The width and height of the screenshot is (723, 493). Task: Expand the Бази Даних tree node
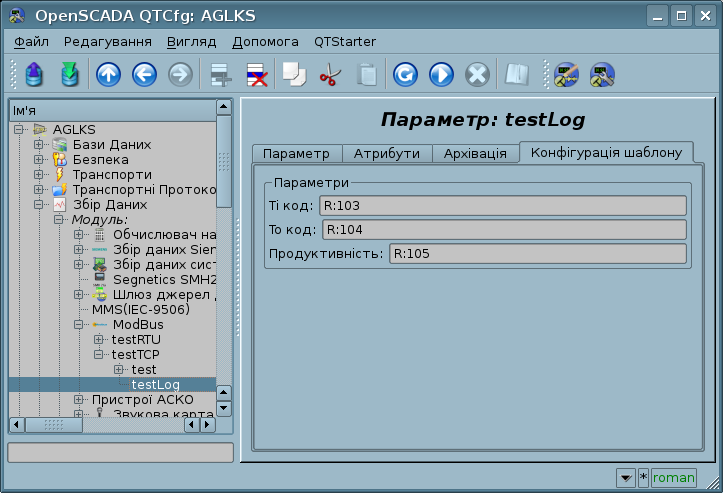(x=39, y=145)
